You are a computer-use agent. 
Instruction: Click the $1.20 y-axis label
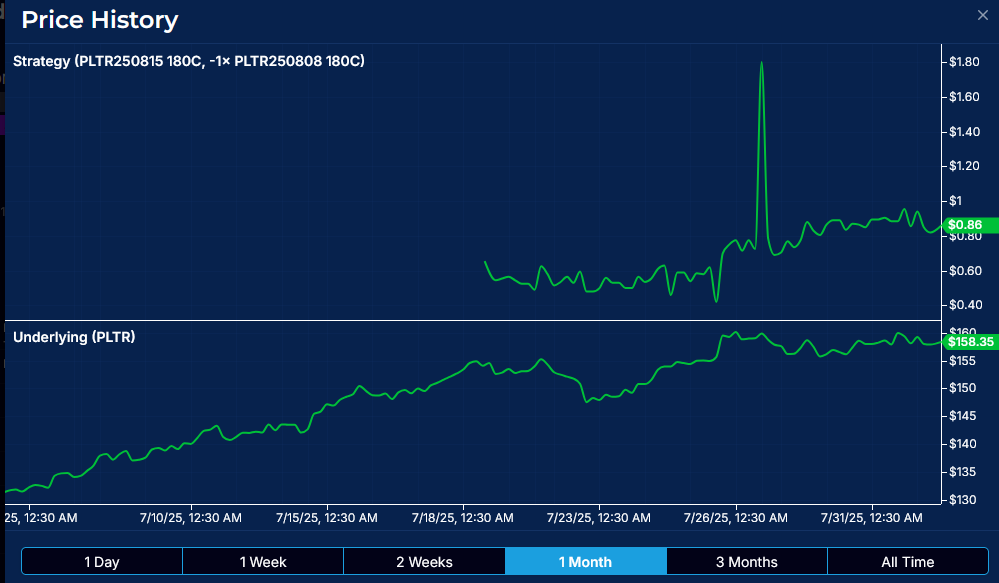pyautogui.click(x=964, y=166)
